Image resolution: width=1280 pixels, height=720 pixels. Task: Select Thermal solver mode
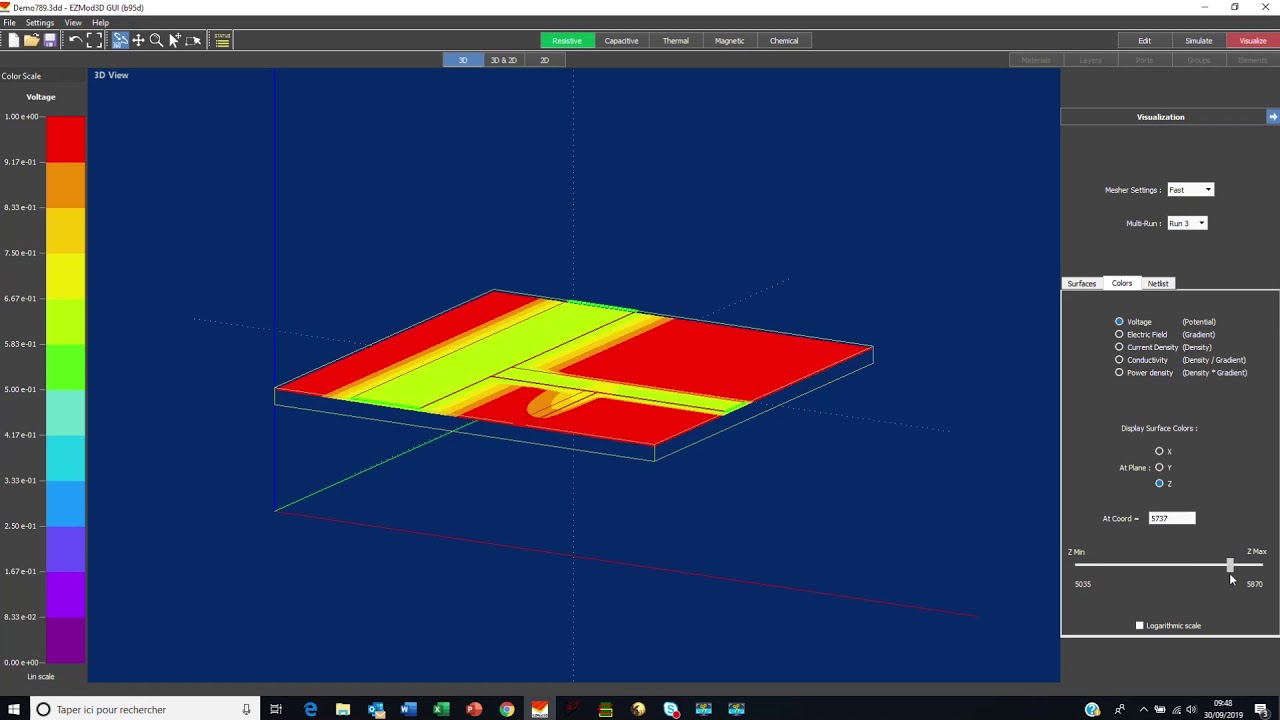point(675,41)
